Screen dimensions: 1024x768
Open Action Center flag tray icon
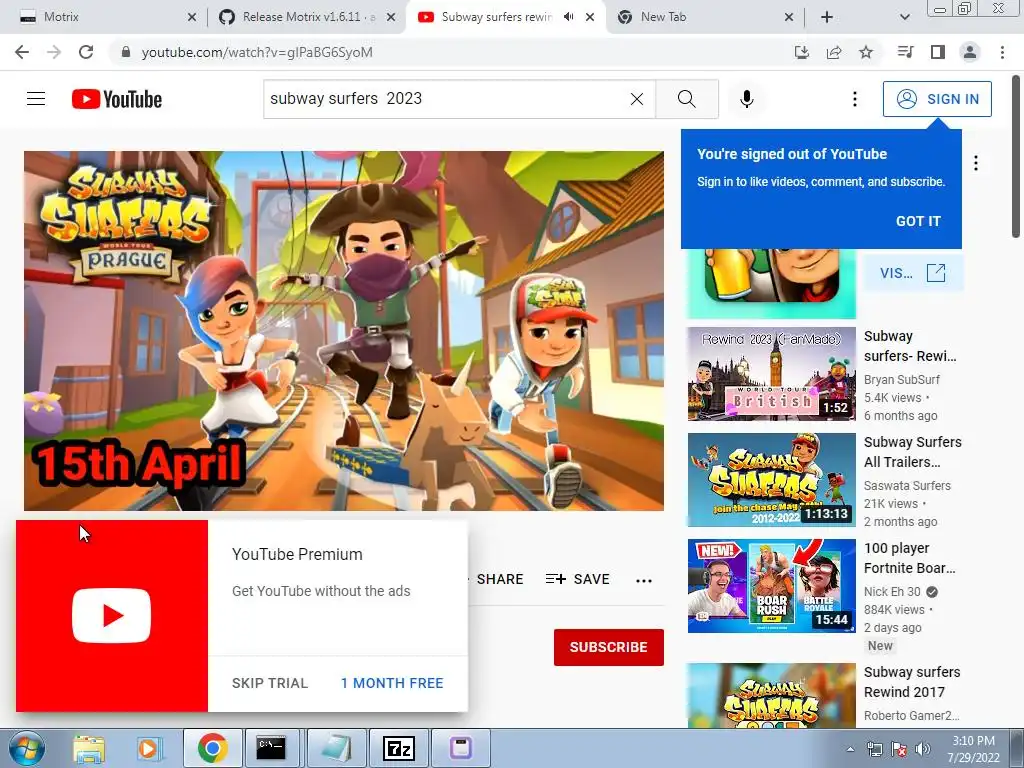(899, 749)
